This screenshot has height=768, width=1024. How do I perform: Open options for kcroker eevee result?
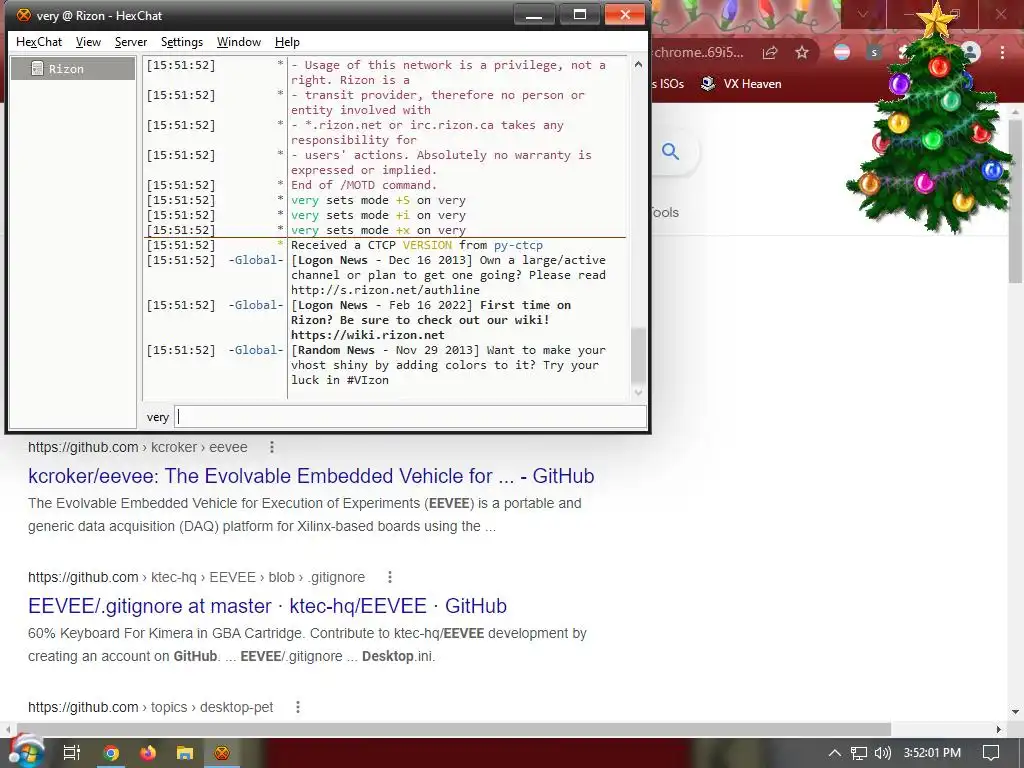coord(272,447)
